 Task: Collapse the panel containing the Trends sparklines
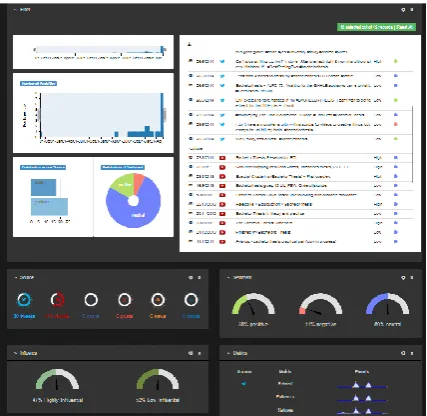tap(228, 353)
